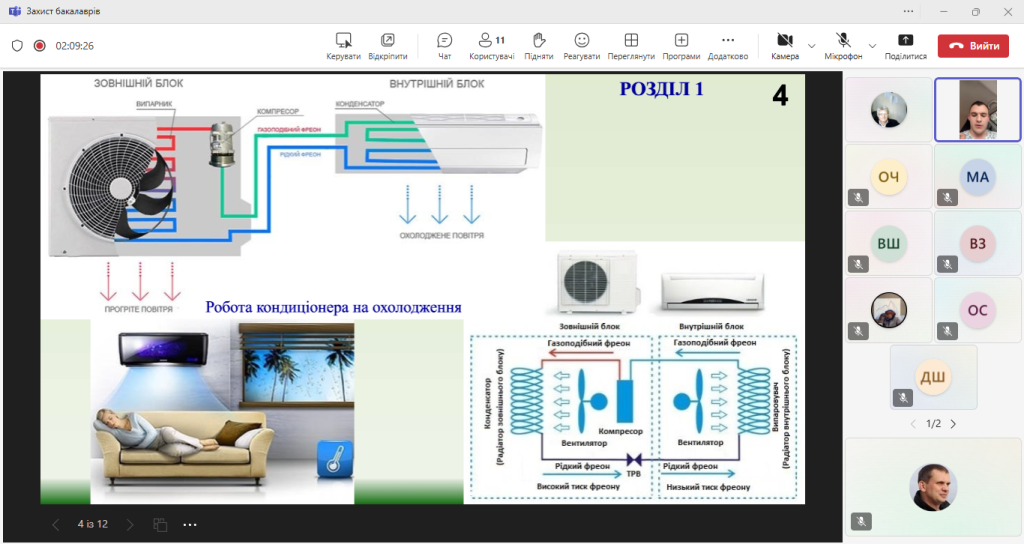The image size is (1024, 544).
Task: Click Поділитися to share screen
Action: tap(905, 45)
